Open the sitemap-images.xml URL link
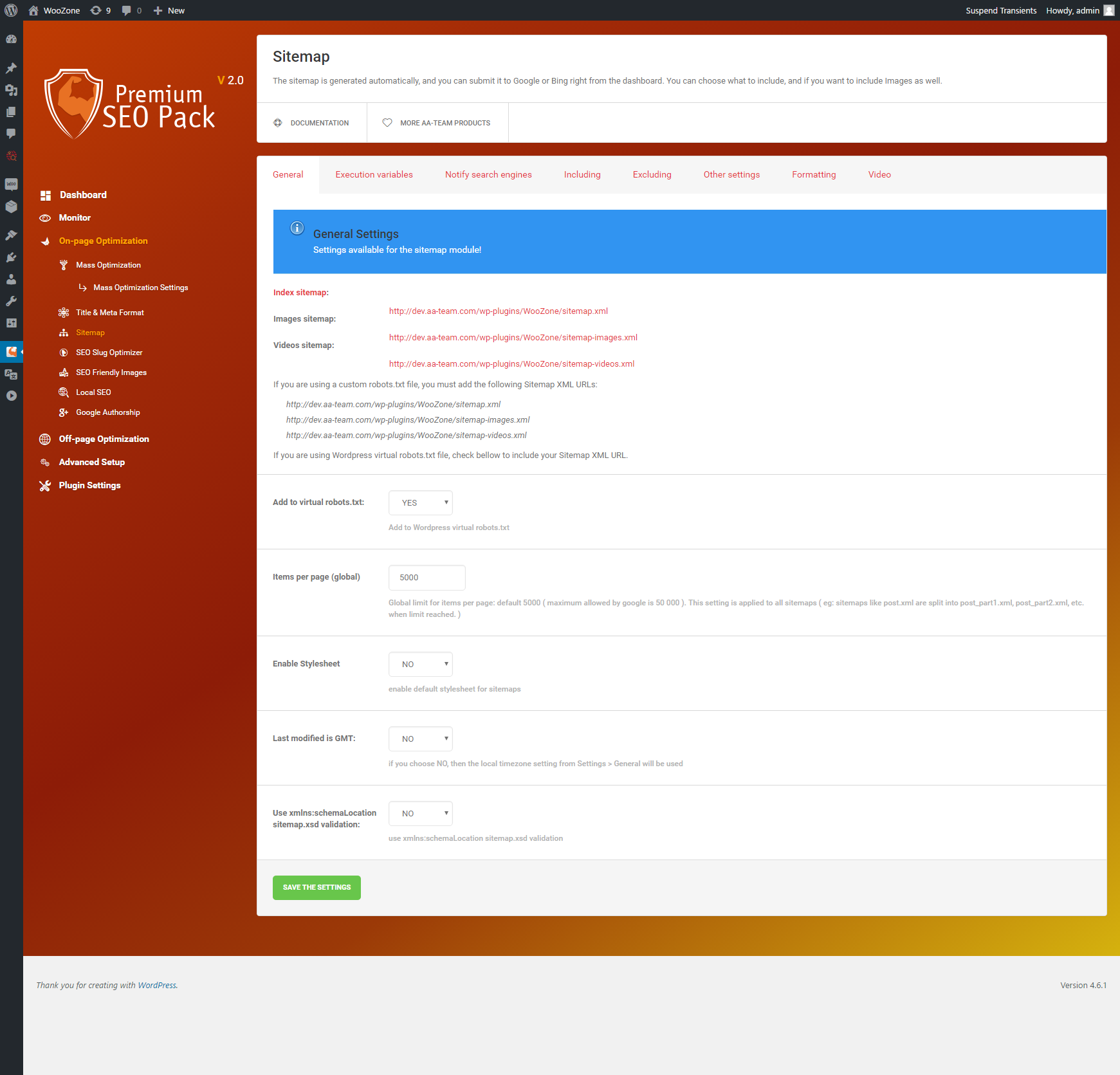 [x=513, y=338]
